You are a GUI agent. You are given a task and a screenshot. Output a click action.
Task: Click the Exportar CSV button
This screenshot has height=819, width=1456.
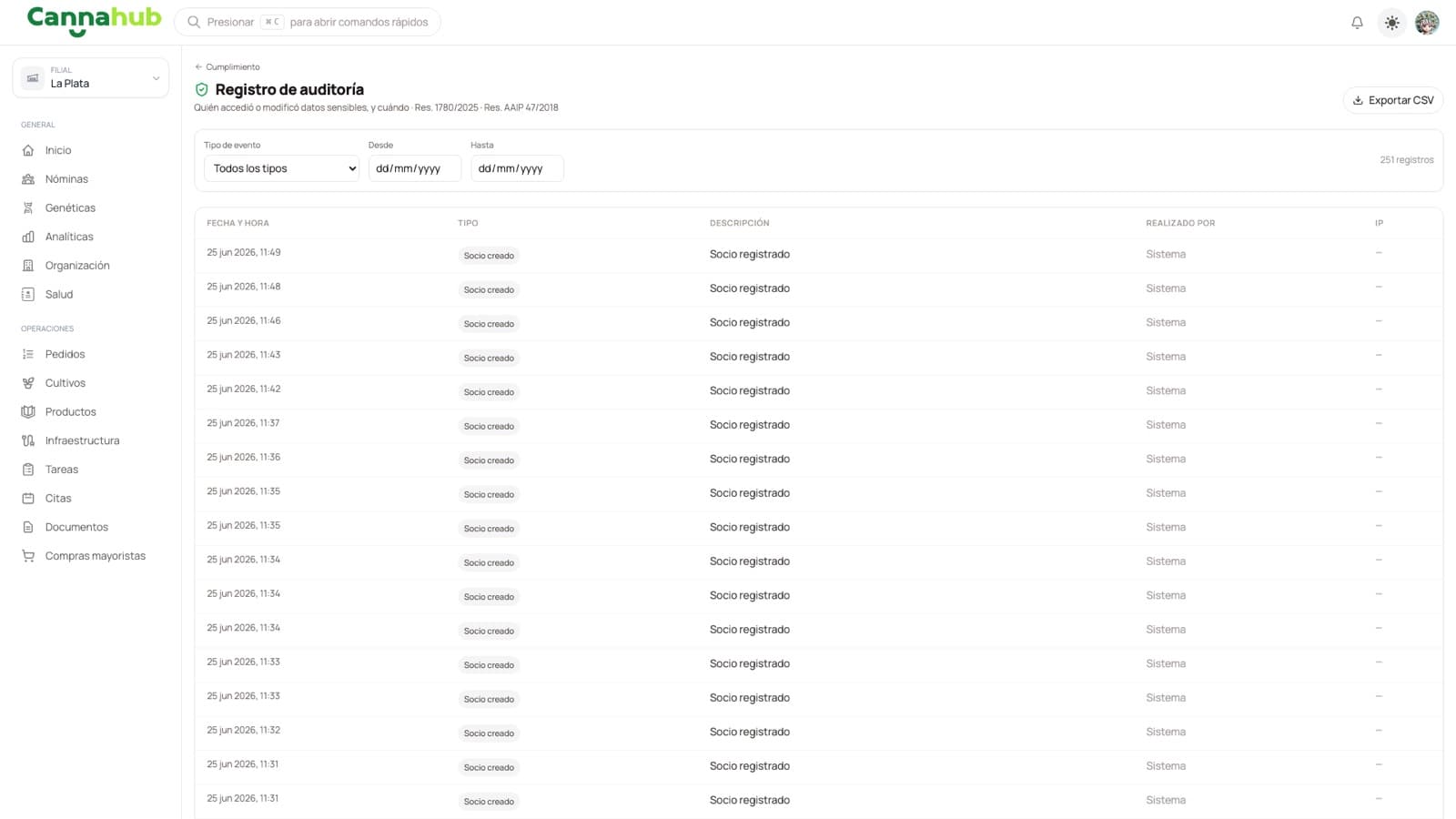point(1393,100)
